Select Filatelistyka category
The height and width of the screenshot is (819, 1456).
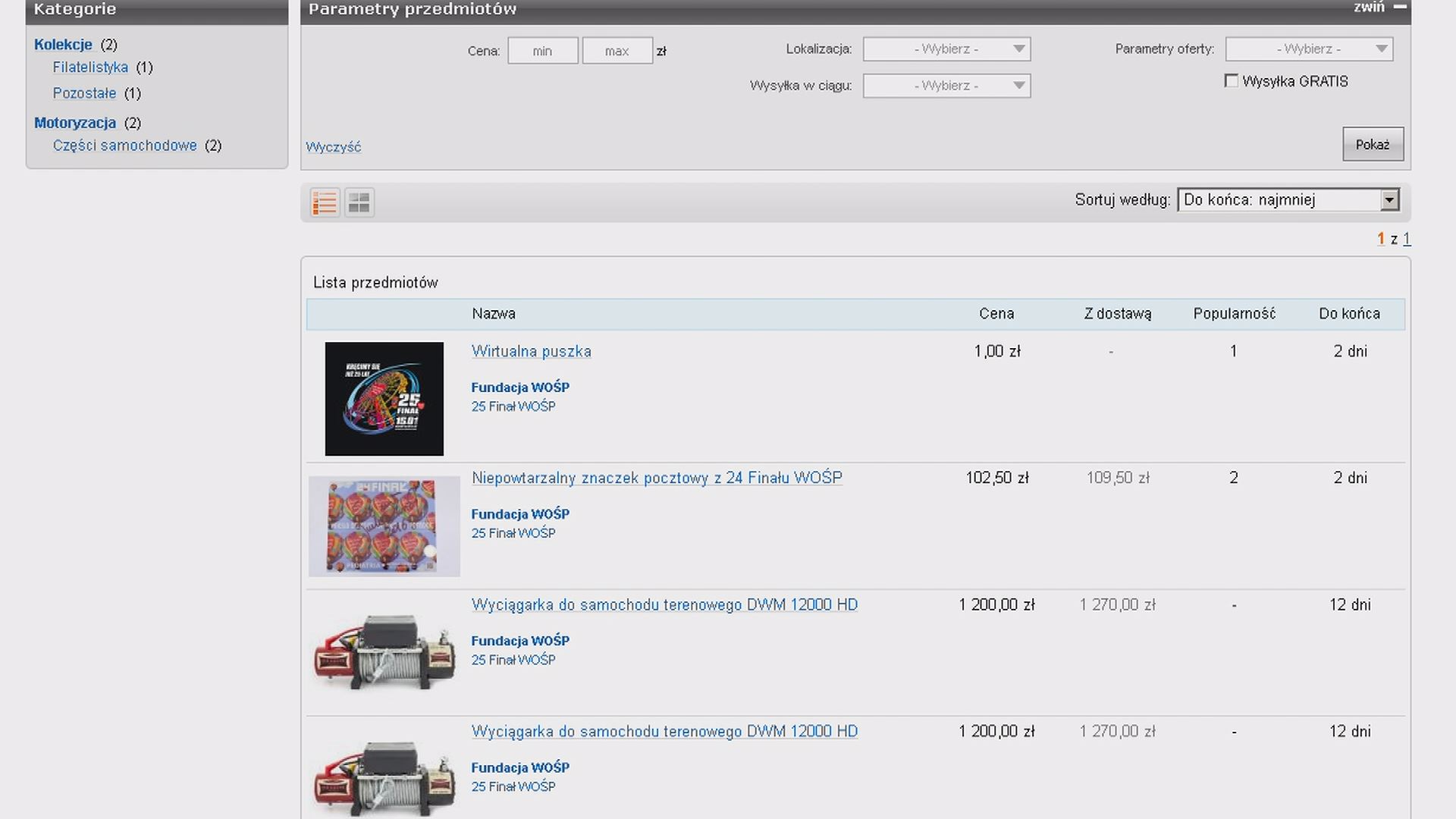pos(90,67)
